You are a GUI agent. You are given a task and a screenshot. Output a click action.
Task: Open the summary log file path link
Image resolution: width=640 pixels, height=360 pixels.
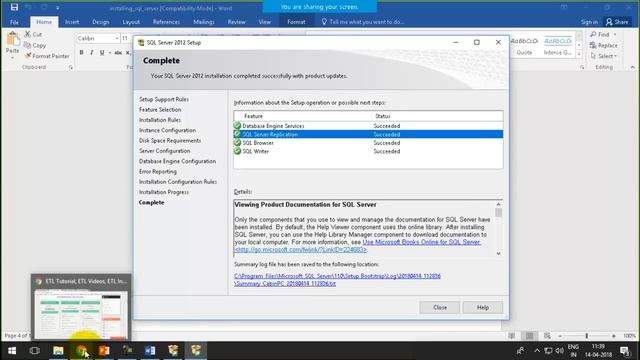337,280
